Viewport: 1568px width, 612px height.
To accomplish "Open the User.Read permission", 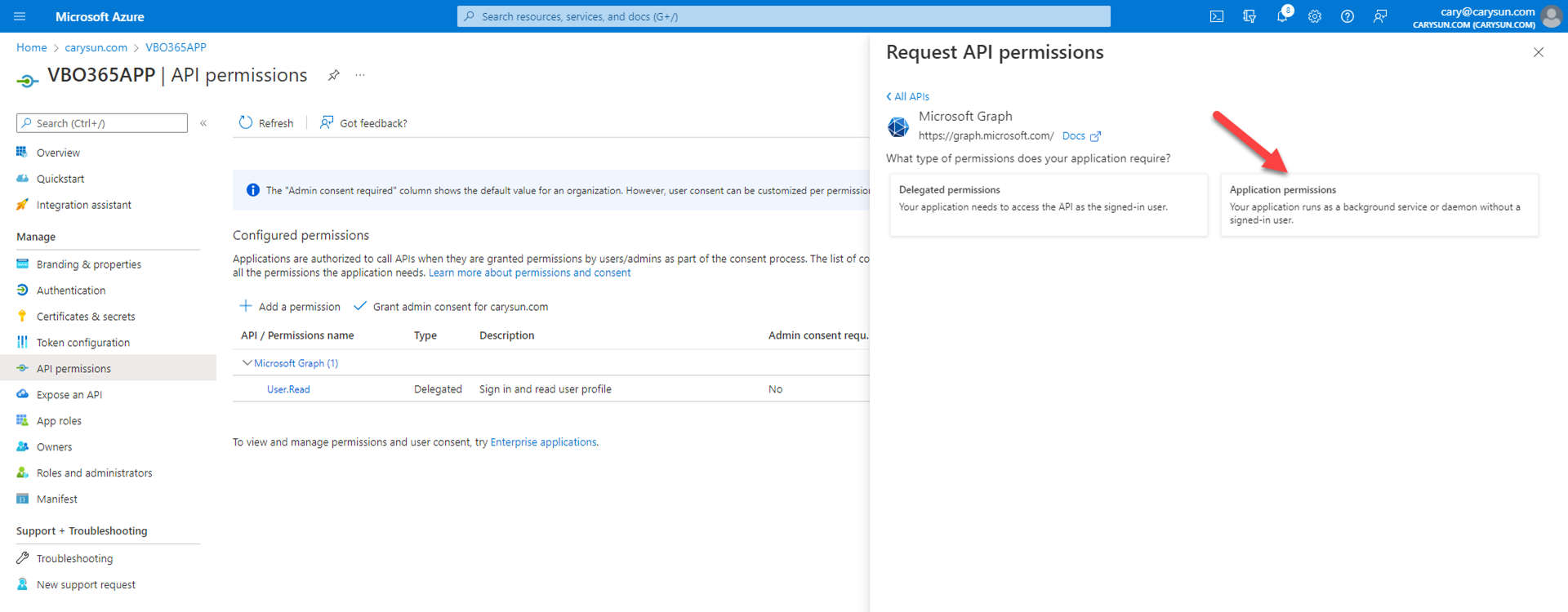I will (288, 389).
